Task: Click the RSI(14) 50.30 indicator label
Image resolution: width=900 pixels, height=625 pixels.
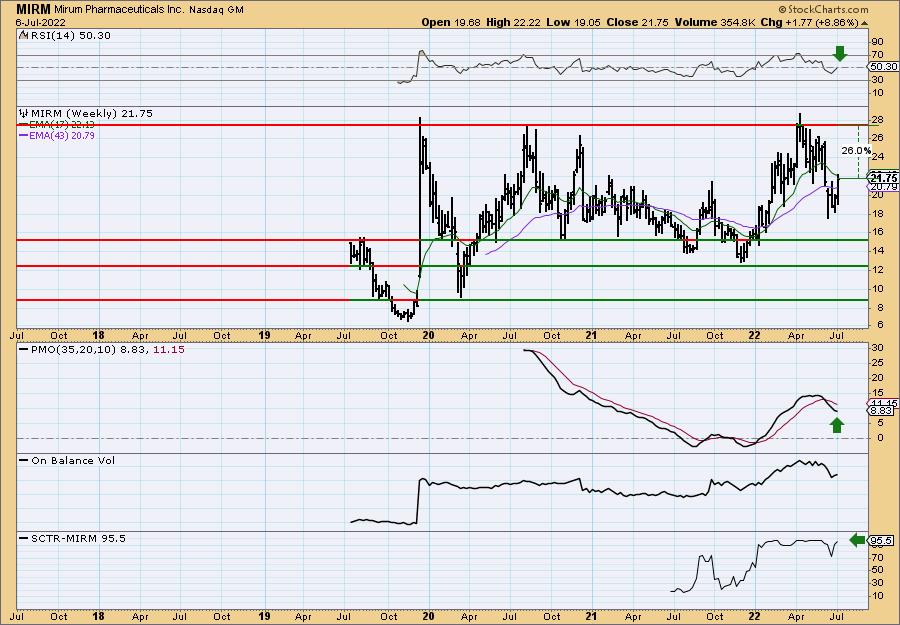Action: (x=69, y=36)
